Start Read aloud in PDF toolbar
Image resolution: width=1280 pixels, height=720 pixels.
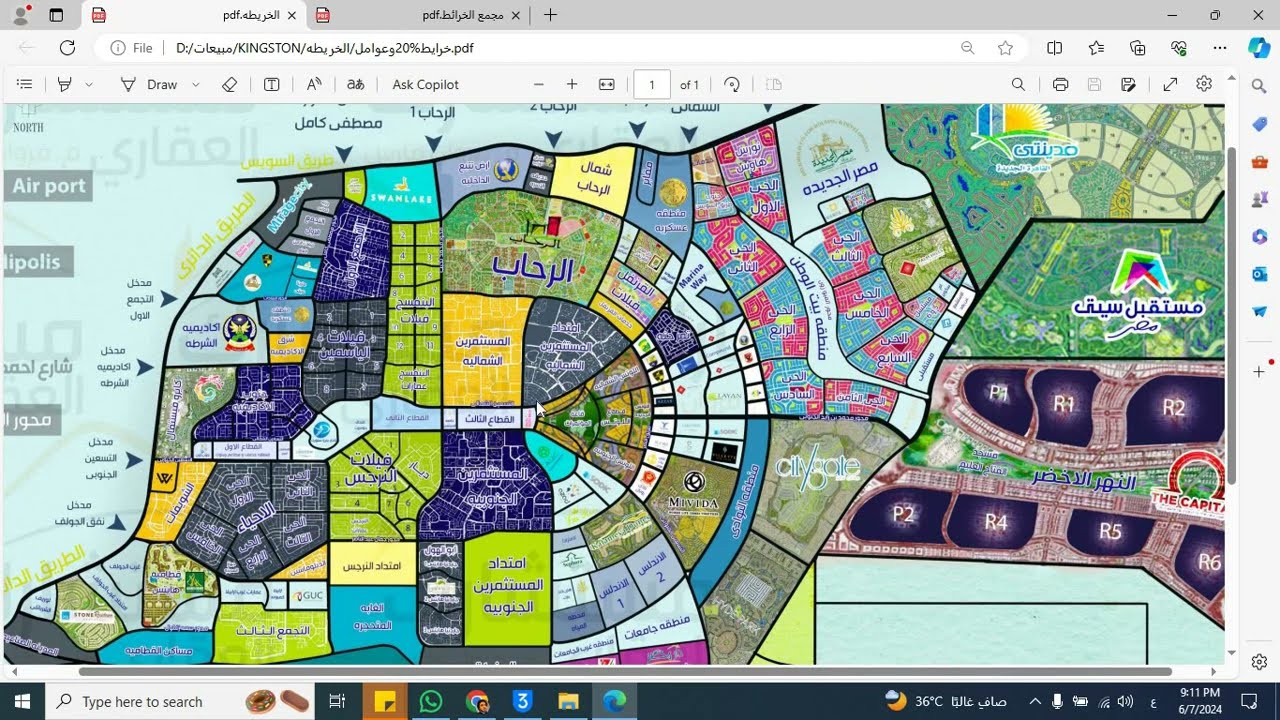pos(314,85)
